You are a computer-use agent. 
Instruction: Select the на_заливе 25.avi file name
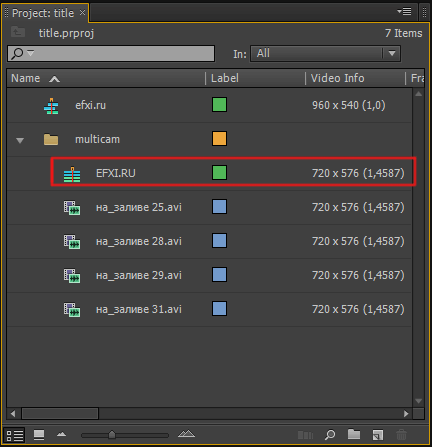(139, 207)
